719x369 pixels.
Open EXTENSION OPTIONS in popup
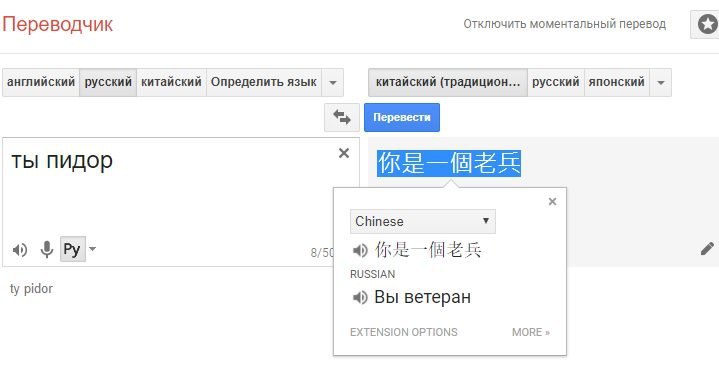(404, 332)
